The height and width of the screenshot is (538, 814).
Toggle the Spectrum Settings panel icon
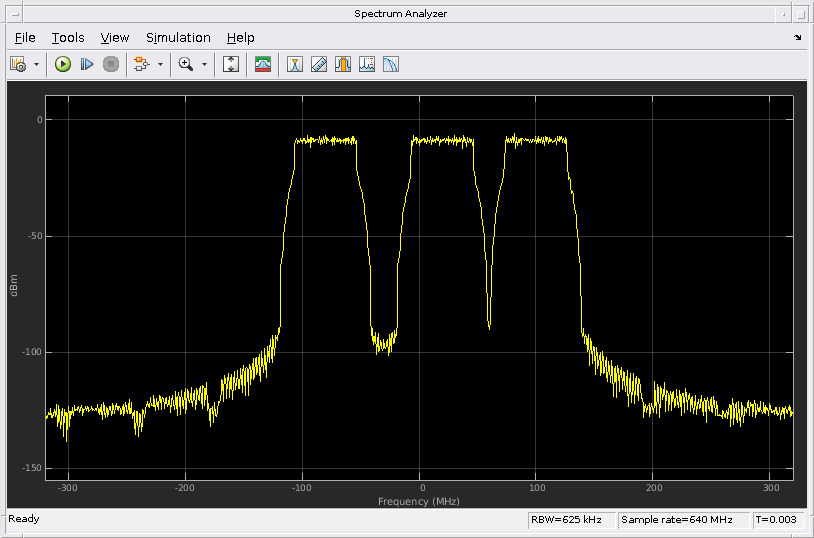(263, 64)
